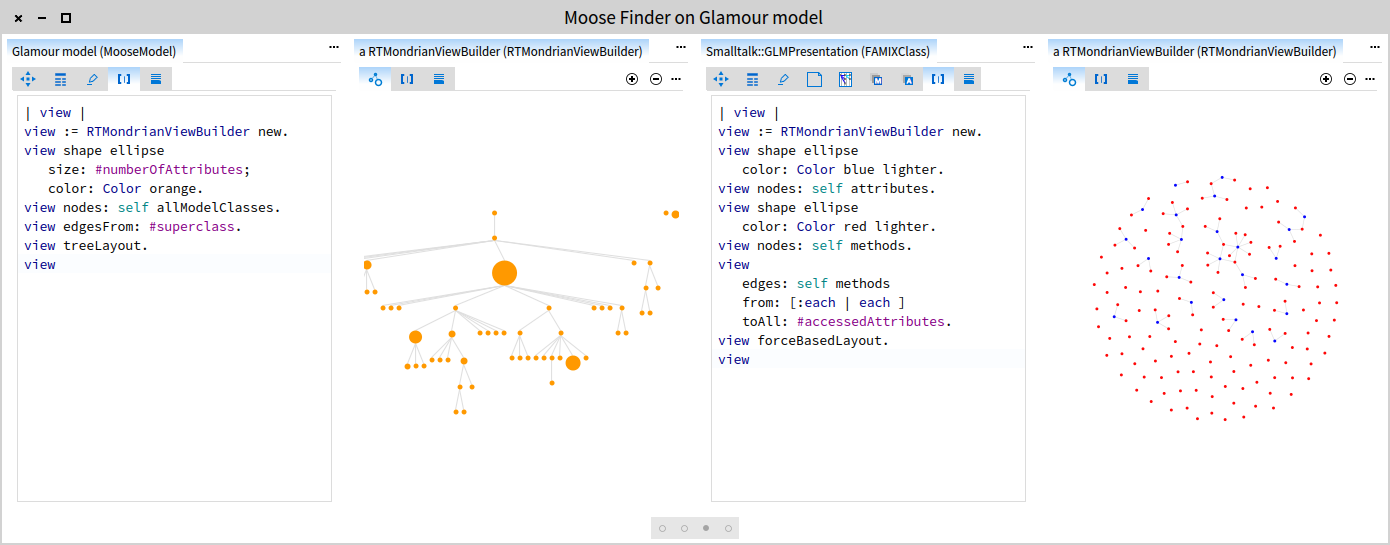Open ellipsis menu beside GLMPresentation pane title
This screenshot has height=545, width=1390.
(x=1027, y=48)
